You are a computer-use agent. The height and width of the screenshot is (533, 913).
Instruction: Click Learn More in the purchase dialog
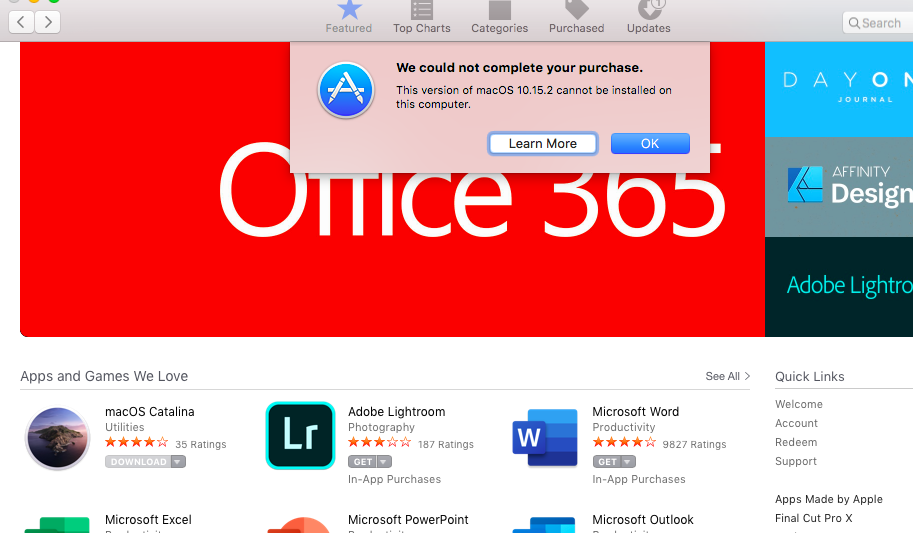543,143
